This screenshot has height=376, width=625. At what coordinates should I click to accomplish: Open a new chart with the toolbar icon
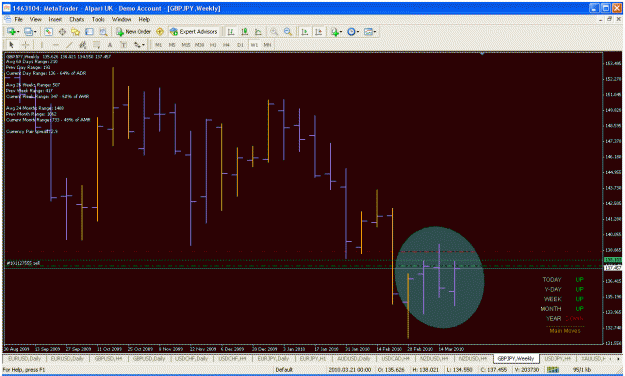pyautogui.click(x=11, y=31)
